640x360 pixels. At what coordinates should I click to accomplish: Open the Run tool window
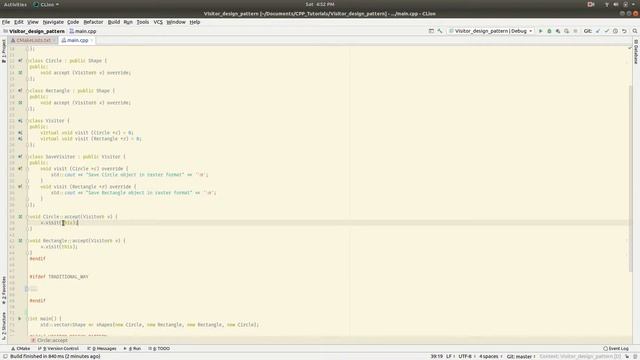132,349
